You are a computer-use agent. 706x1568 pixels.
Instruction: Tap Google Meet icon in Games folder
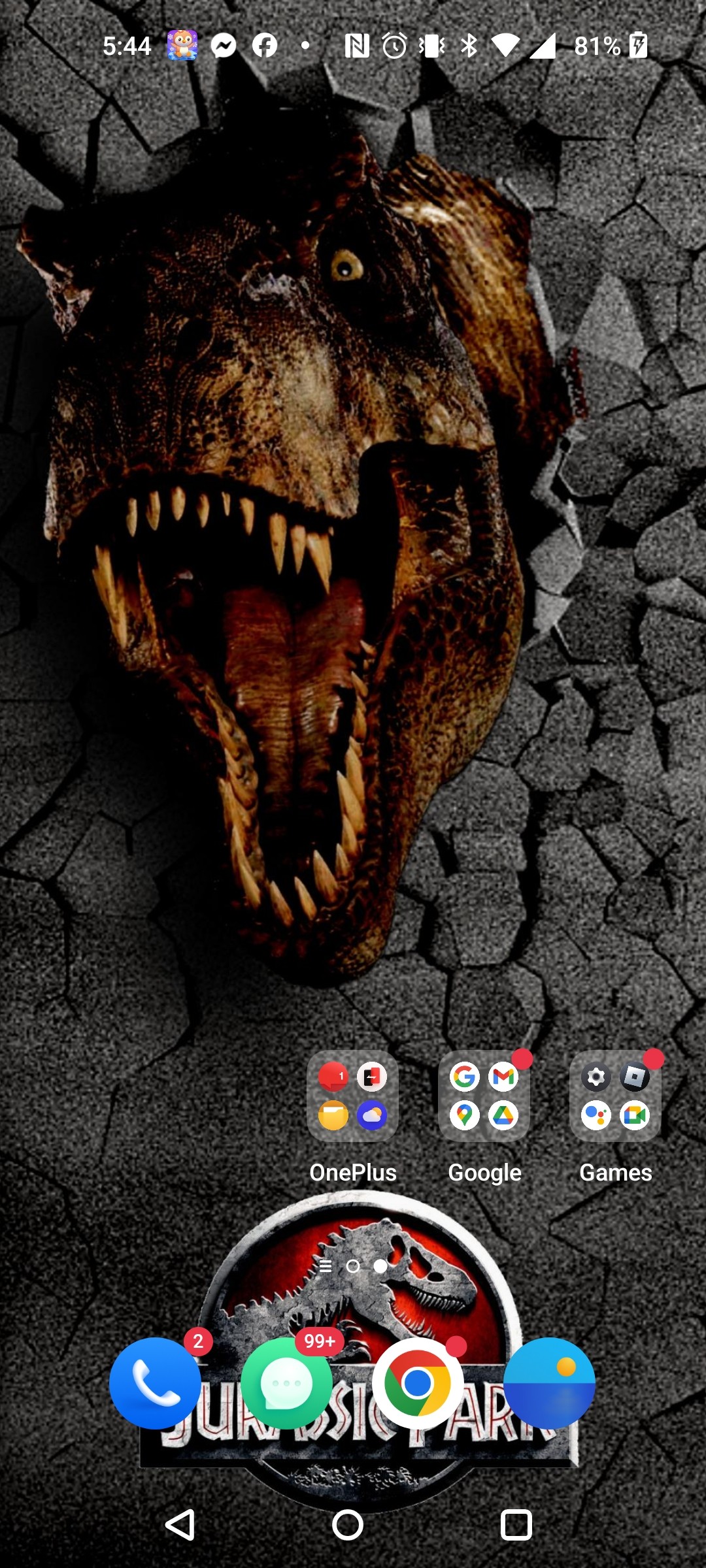coord(635,1115)
